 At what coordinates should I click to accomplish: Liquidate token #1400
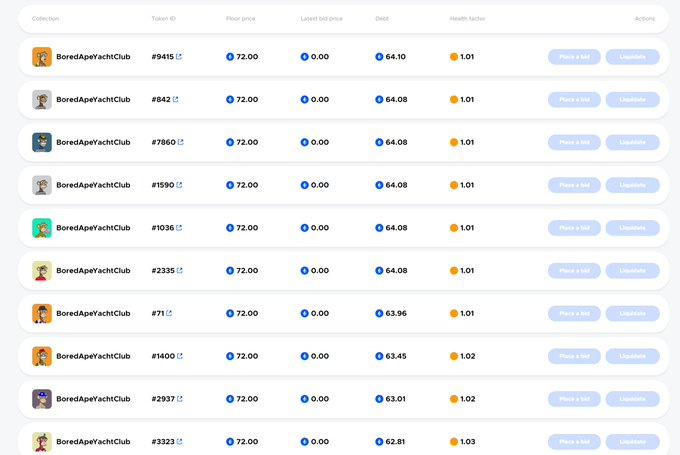pos(632,356)
